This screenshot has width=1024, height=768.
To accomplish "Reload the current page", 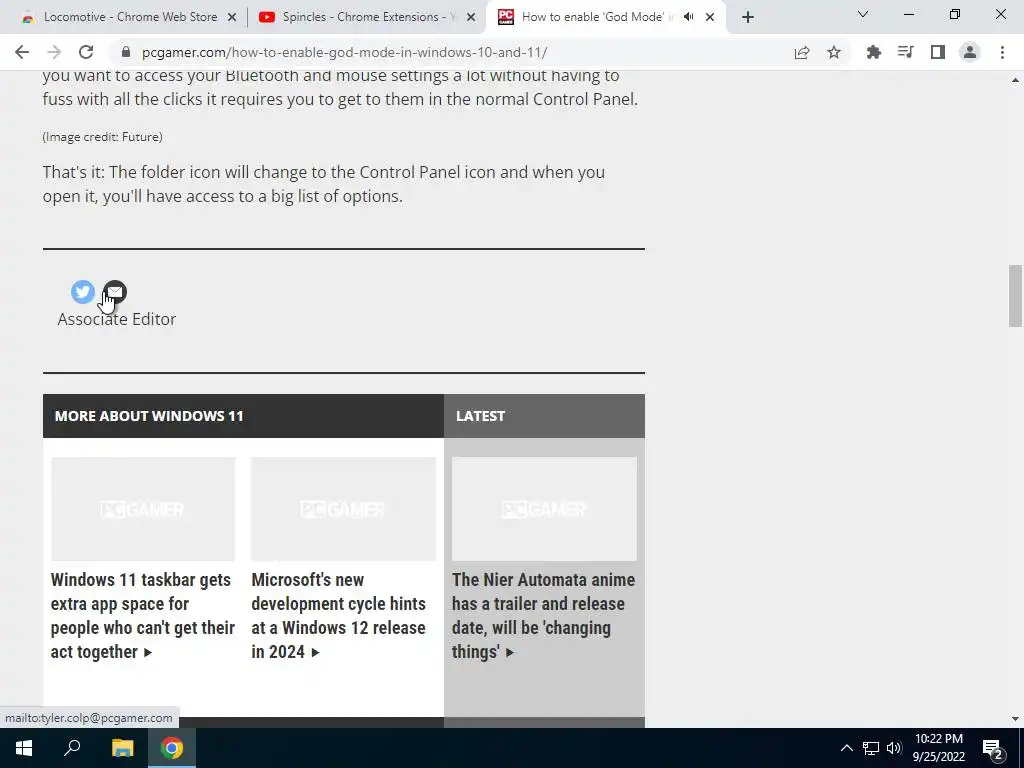I will [x=86, y=52].
